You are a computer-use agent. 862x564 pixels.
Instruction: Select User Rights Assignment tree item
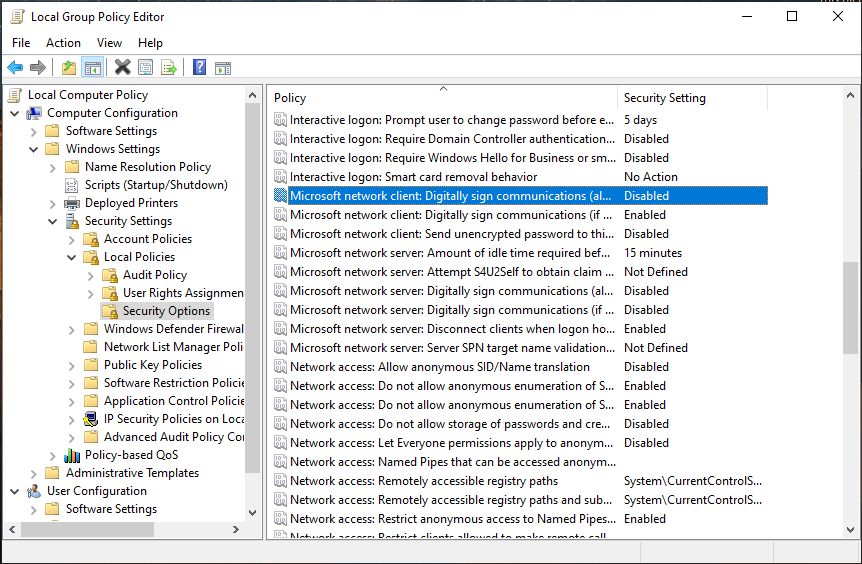[x=183, y=293]
